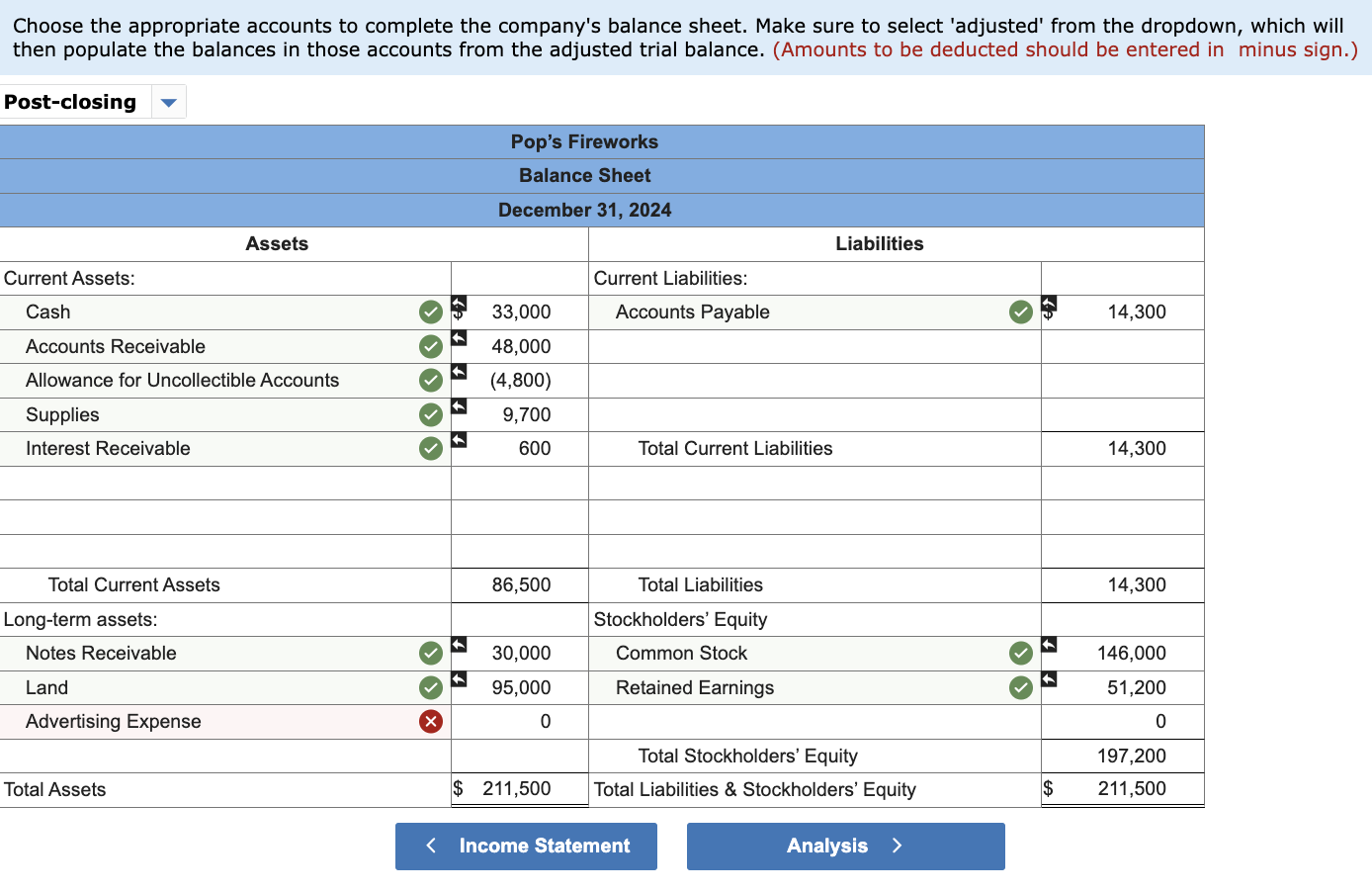The image size is (1372, 892).
Task: Click the checkmark icon next to Accounts Payable
Action: (1020, 312)
